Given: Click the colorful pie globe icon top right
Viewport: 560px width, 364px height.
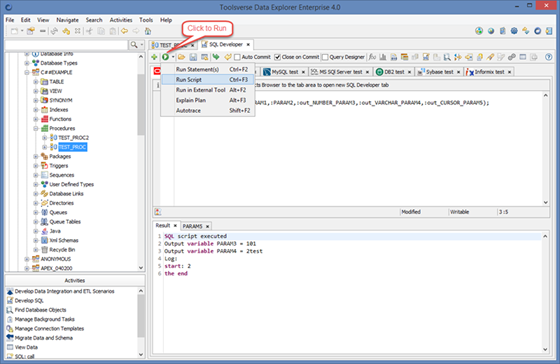Looking at the screenshot, I should pyautogui.click(x=479, y=31).
